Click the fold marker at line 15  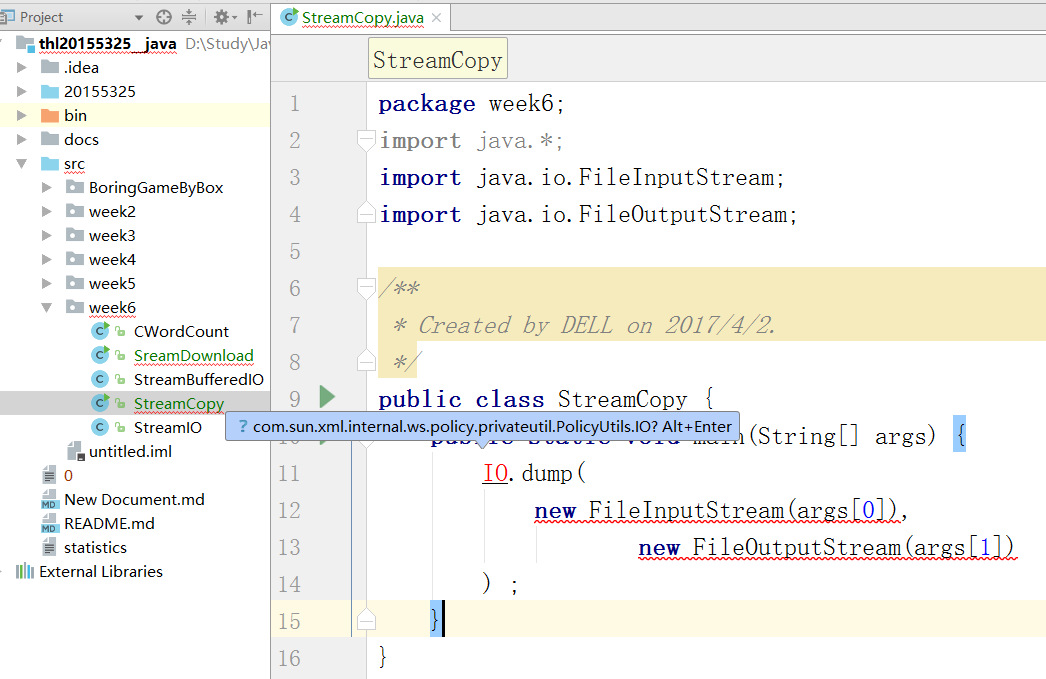point(366,620)
